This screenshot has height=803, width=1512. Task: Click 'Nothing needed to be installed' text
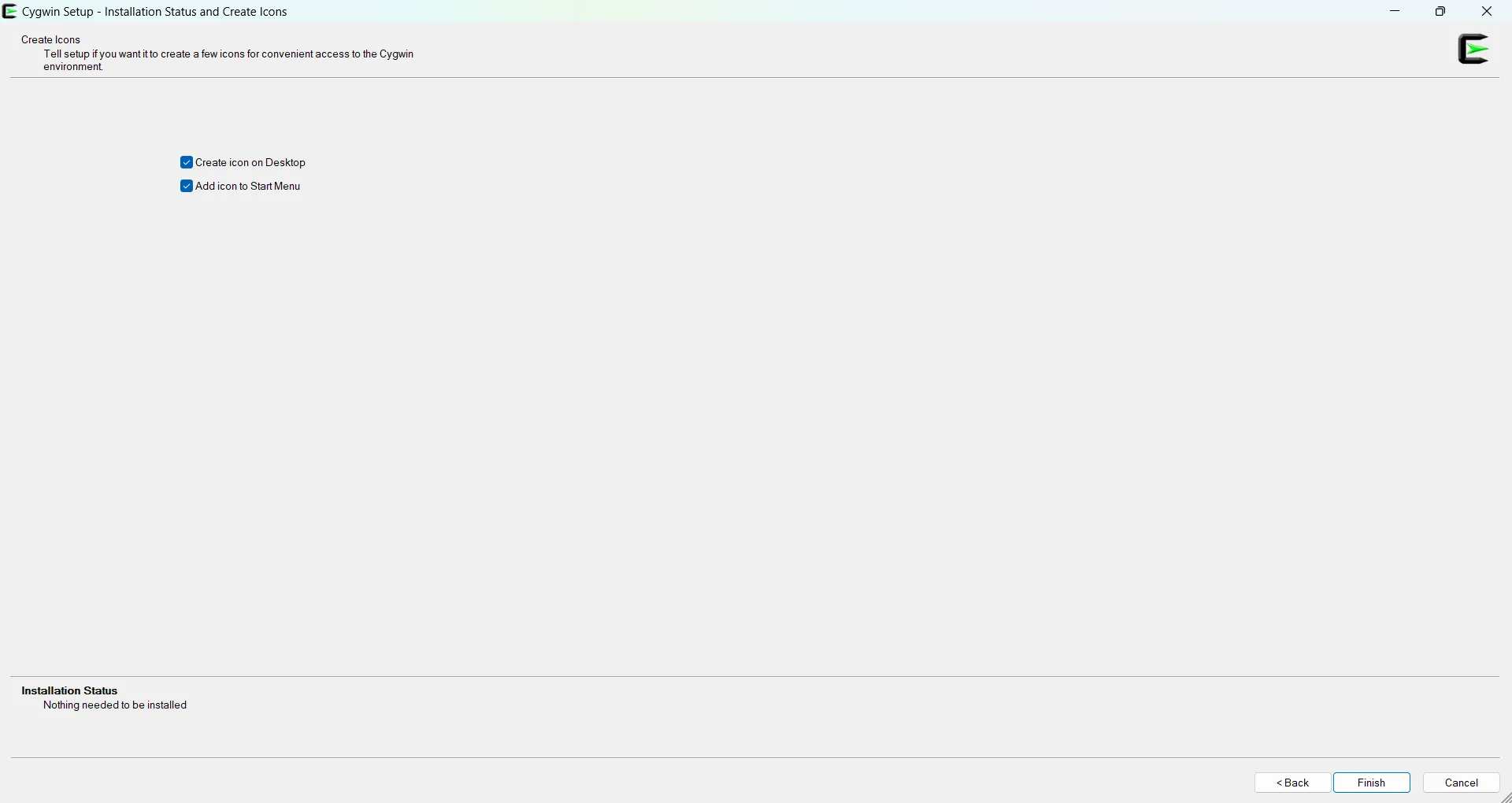pos(116,706)
